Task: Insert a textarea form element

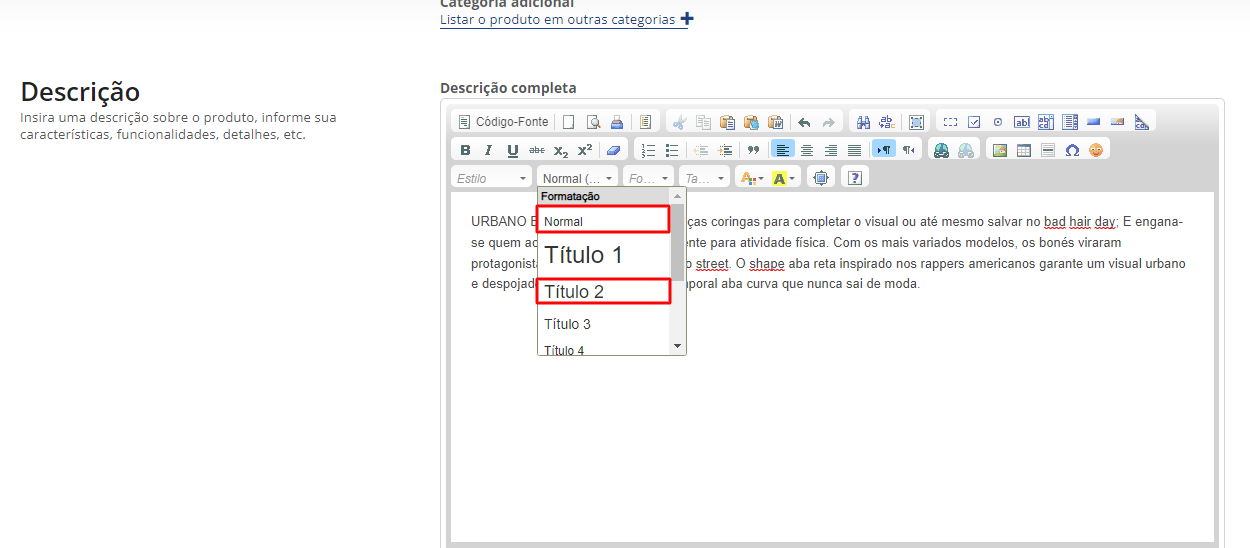Action: pyautogui.click(x=1046, y=122)
